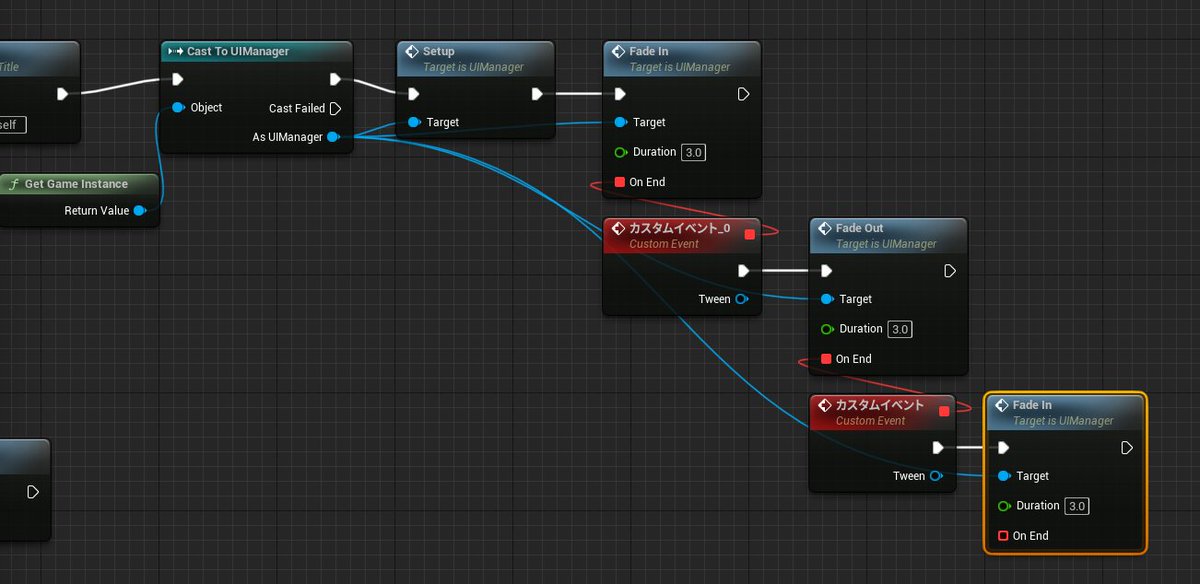This screenshot has width=1200, height=584.
Task: Click the Duration value field on Fade Out
Action: [x=900, y=329]
